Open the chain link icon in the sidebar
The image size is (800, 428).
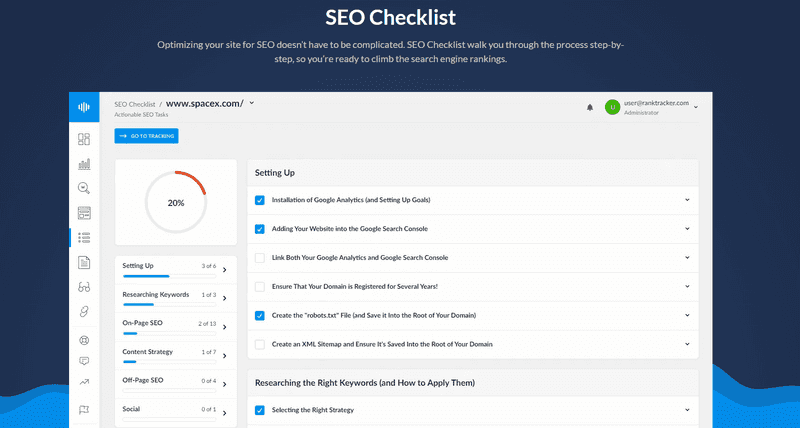[x=84, y=311]
